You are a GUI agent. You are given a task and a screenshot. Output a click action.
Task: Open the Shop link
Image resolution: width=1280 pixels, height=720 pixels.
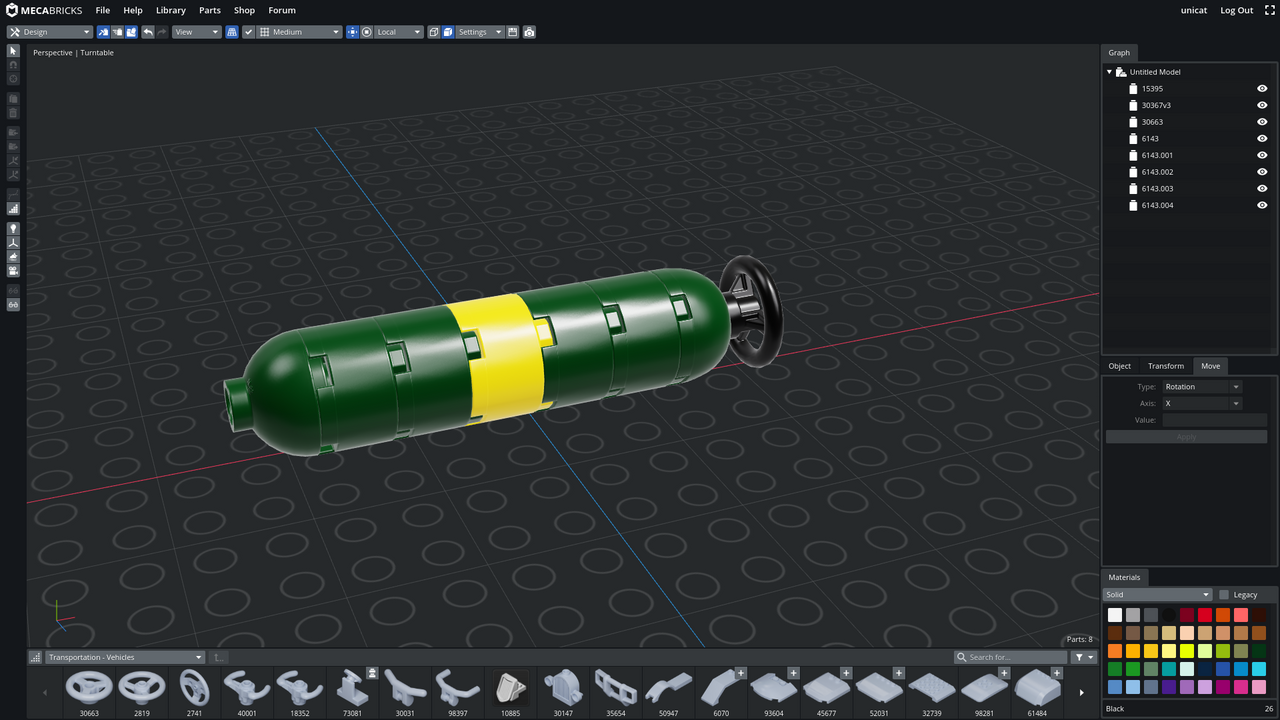(244, 10)
